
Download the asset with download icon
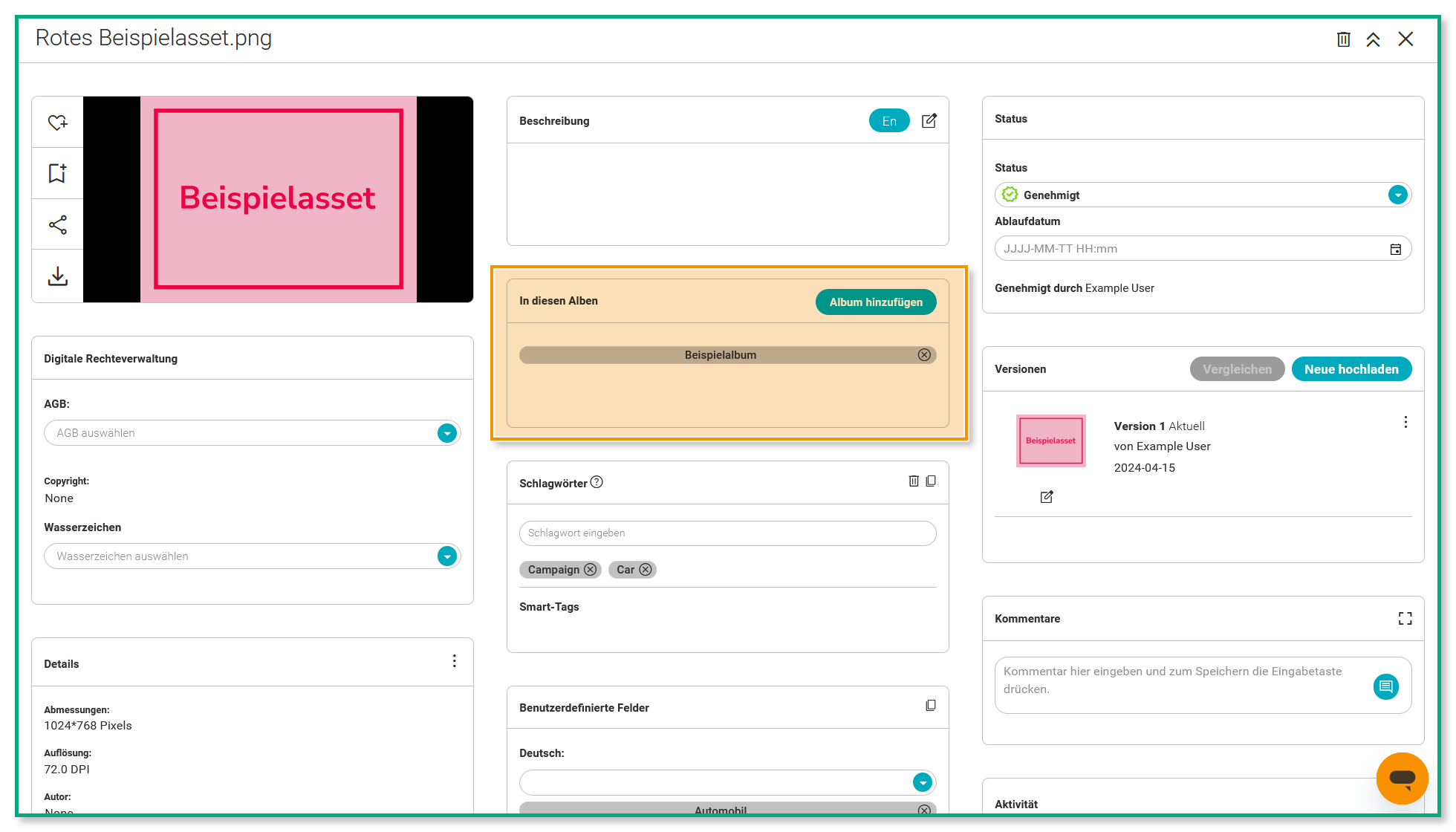[57, 276]
